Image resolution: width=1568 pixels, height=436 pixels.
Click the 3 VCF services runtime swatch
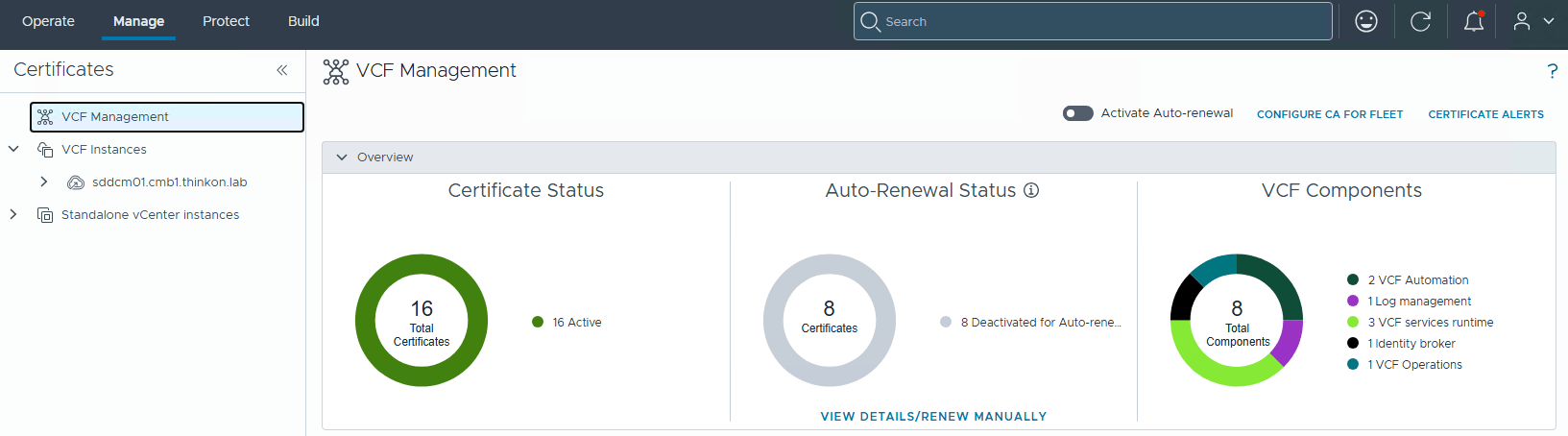coord(1353,323)
